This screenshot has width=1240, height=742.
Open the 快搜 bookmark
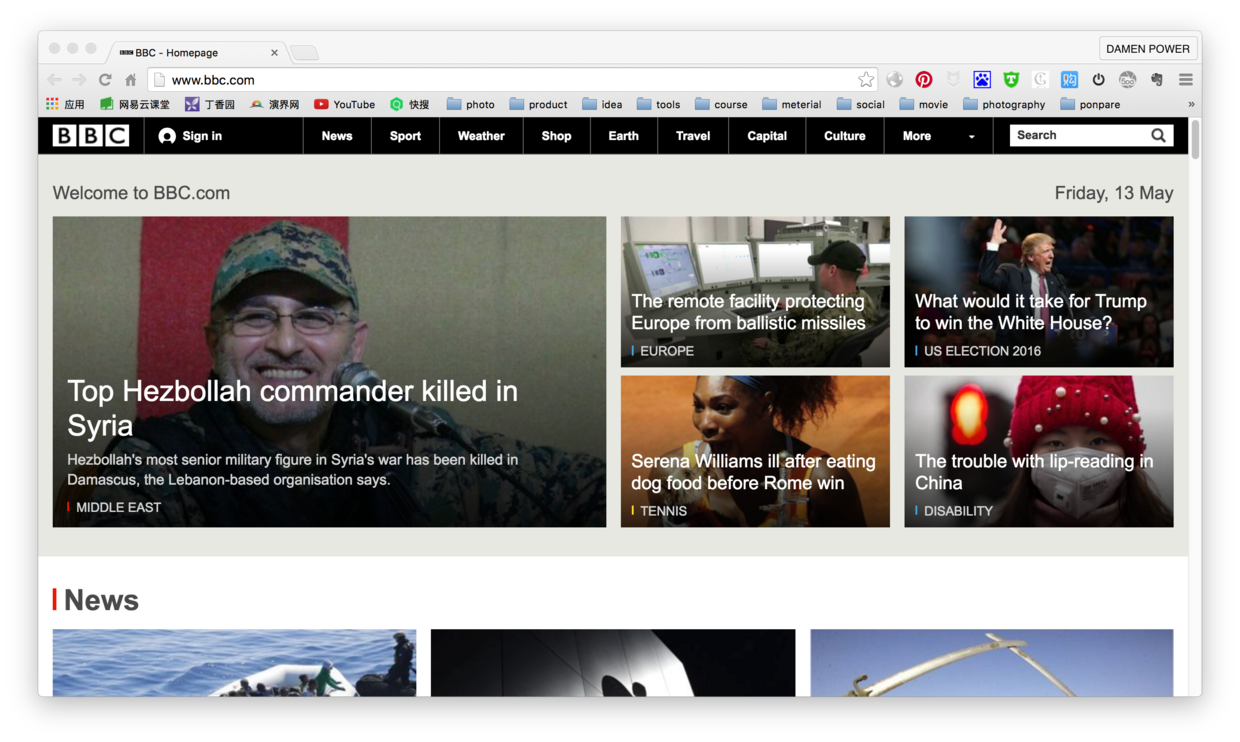pyautogui.click(x=409, y=104)
